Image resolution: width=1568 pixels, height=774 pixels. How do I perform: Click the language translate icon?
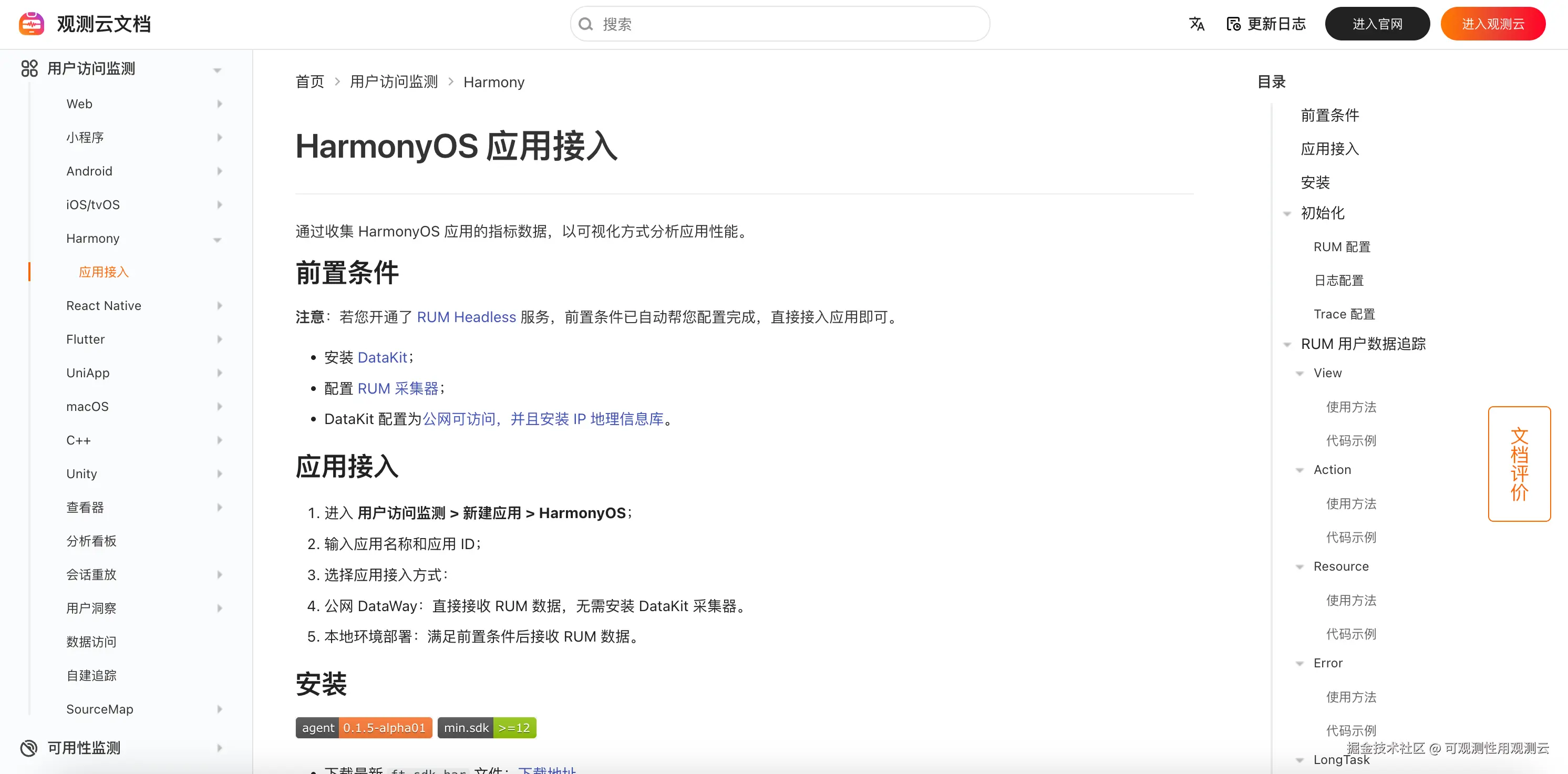pos(1196,24)
